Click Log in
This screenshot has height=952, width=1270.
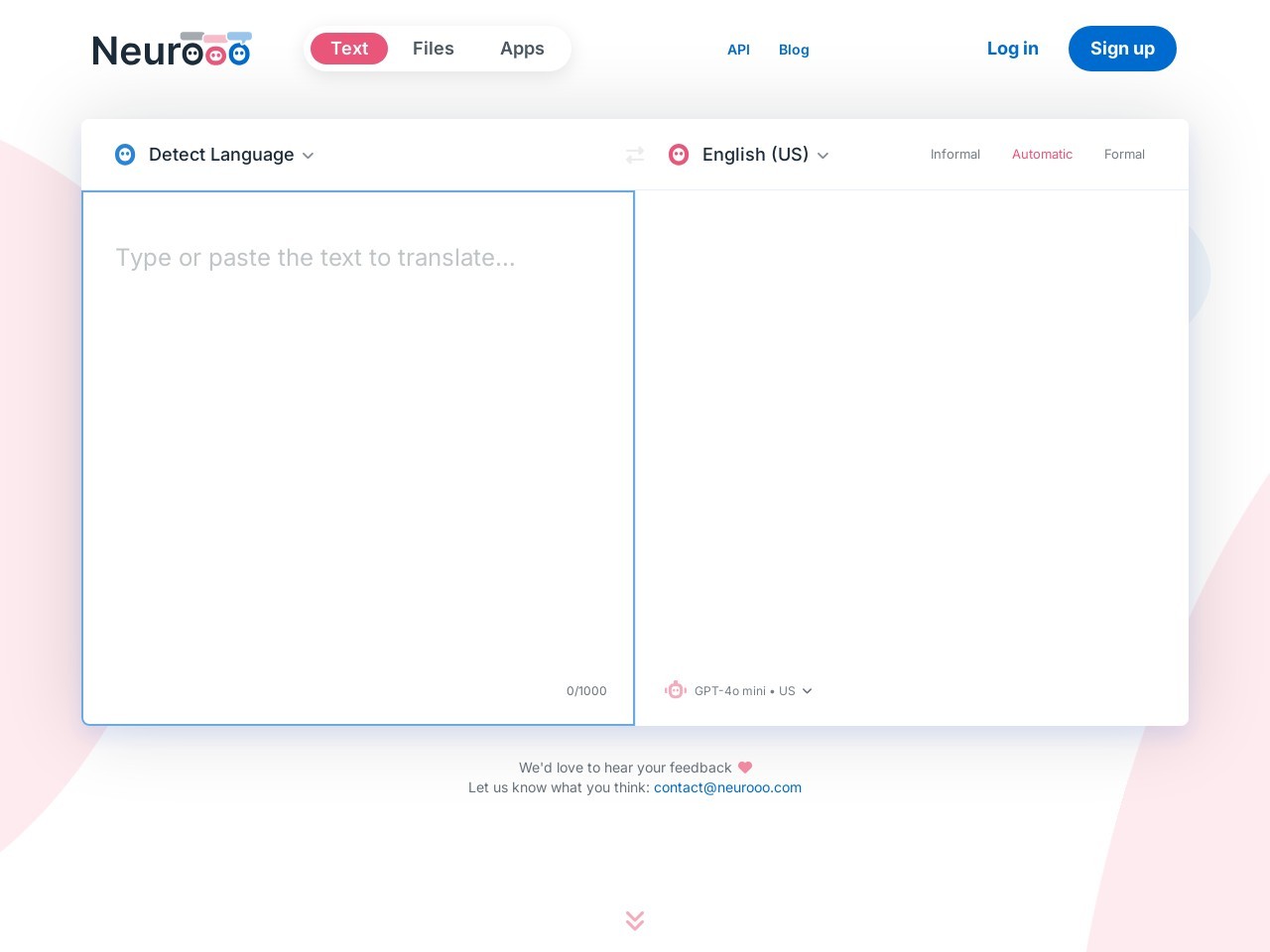point(1013,49)
